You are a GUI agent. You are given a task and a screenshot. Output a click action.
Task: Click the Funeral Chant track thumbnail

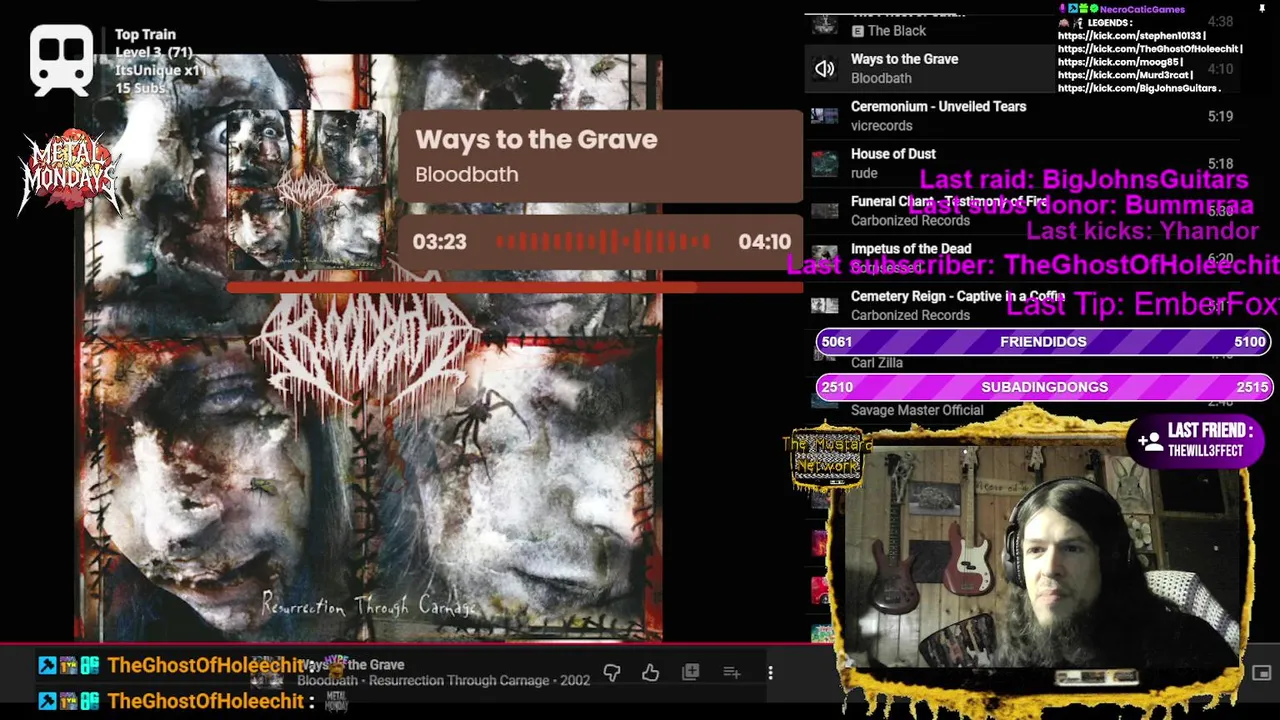tap(824, 211)
